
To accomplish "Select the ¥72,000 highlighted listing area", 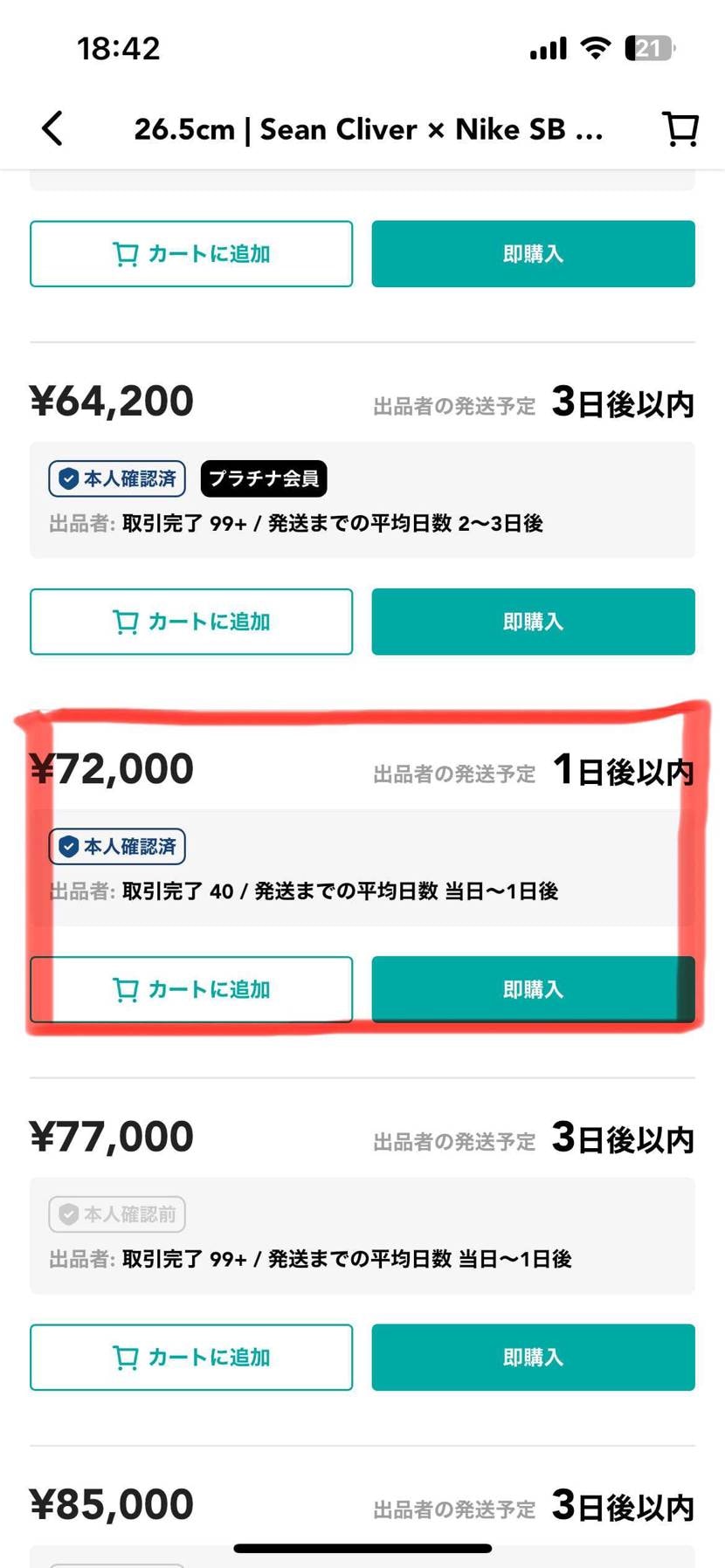I will (x=362, y=864).
